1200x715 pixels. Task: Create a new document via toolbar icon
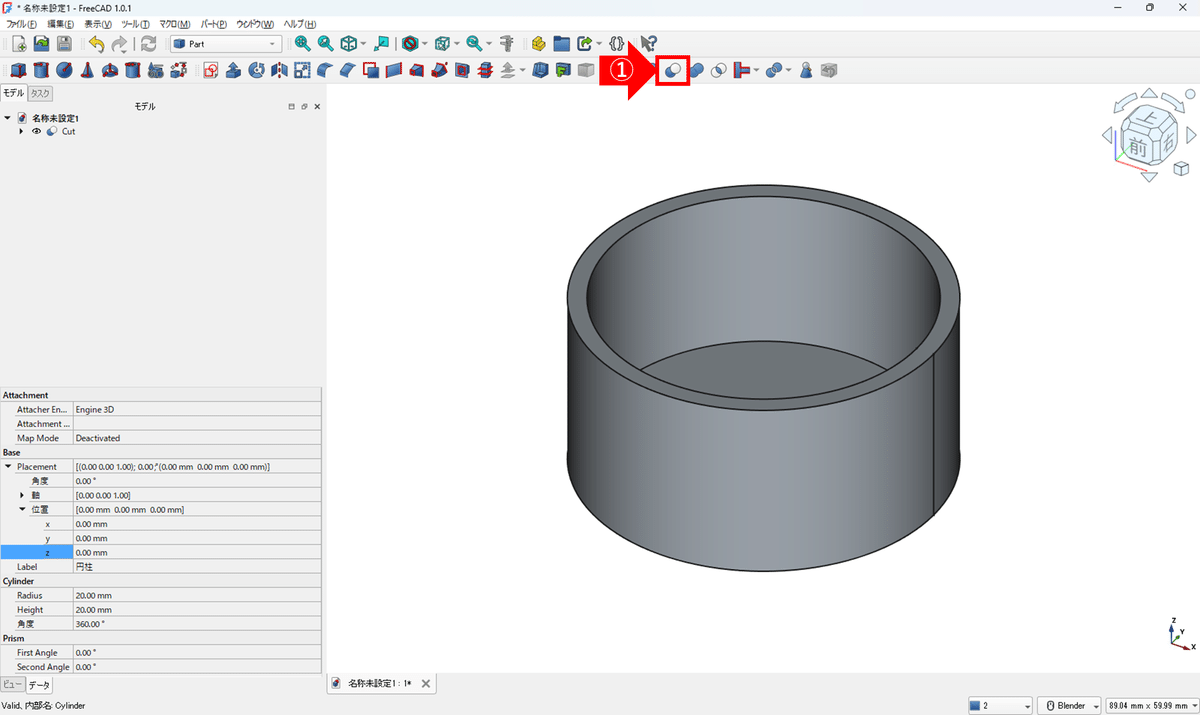[x=19, y=44]
